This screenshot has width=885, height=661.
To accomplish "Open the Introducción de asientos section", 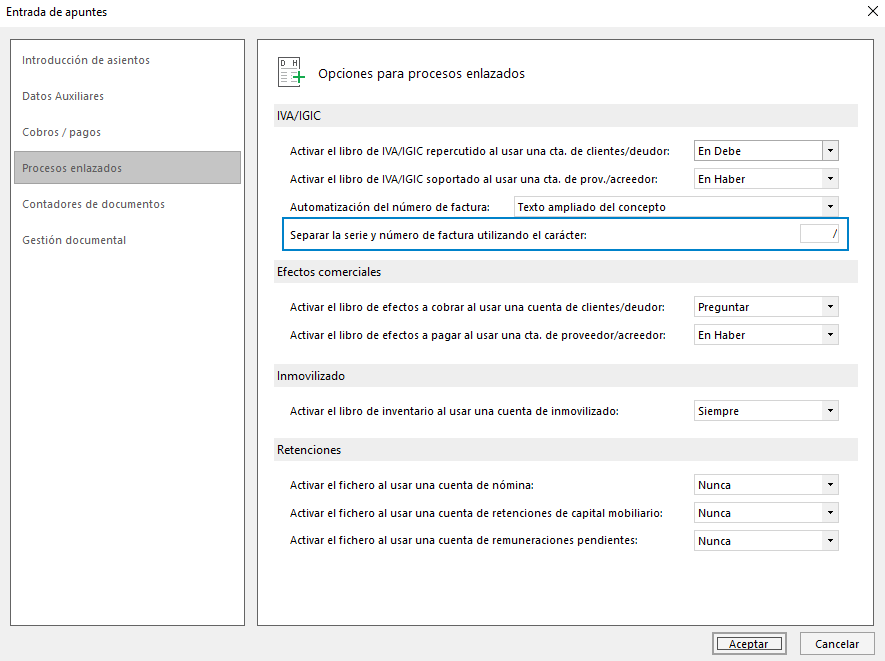I will [86, 60].
